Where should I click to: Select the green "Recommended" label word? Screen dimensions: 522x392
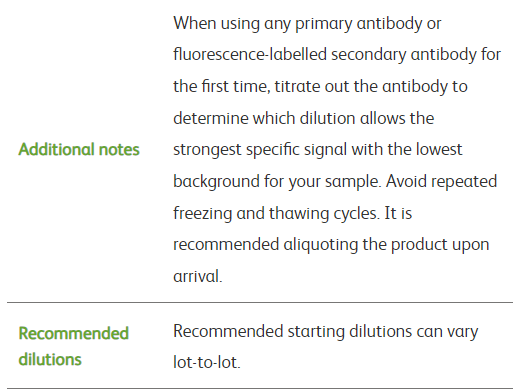coord(74,333)
